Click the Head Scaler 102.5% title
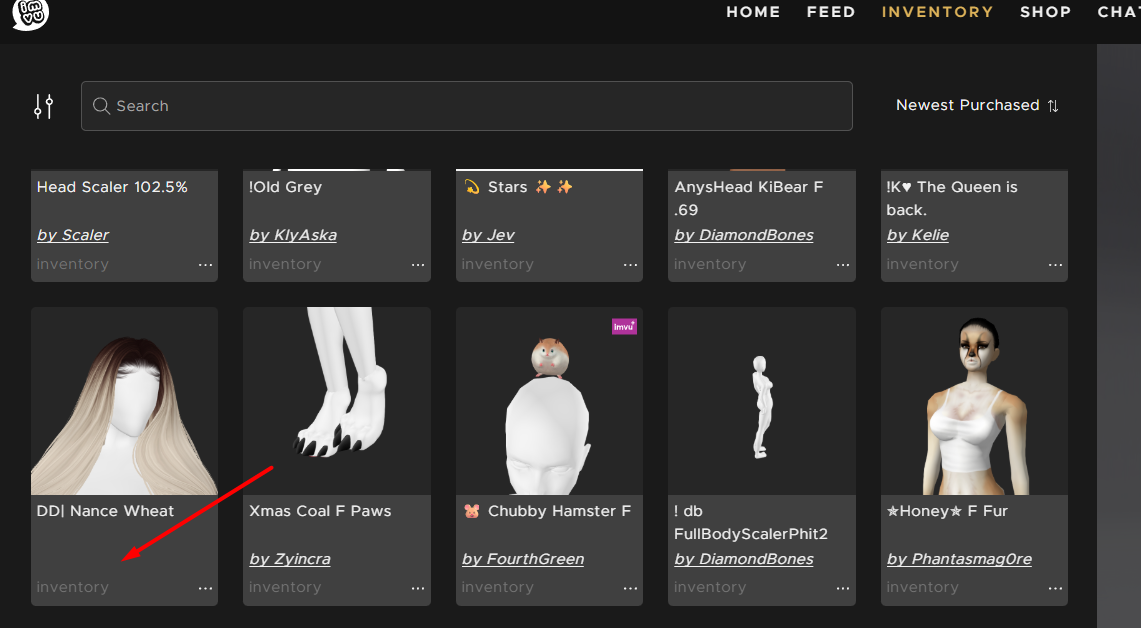1141x628 pixels. click(112, 187)
